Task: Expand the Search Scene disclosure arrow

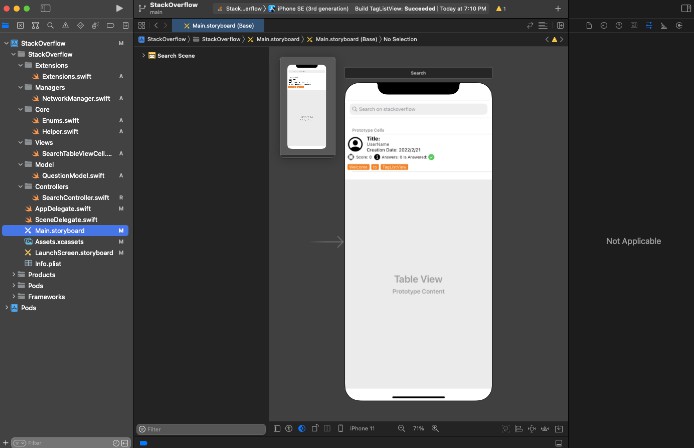Action: (x=144, y=56)
